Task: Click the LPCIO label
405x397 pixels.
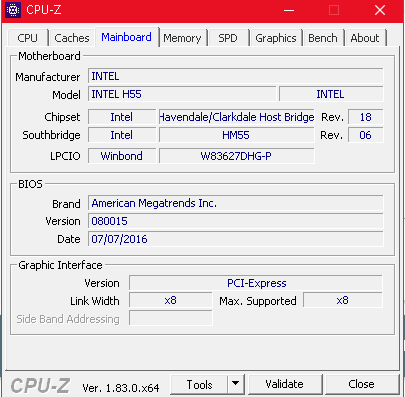Action: coord(65,156)
